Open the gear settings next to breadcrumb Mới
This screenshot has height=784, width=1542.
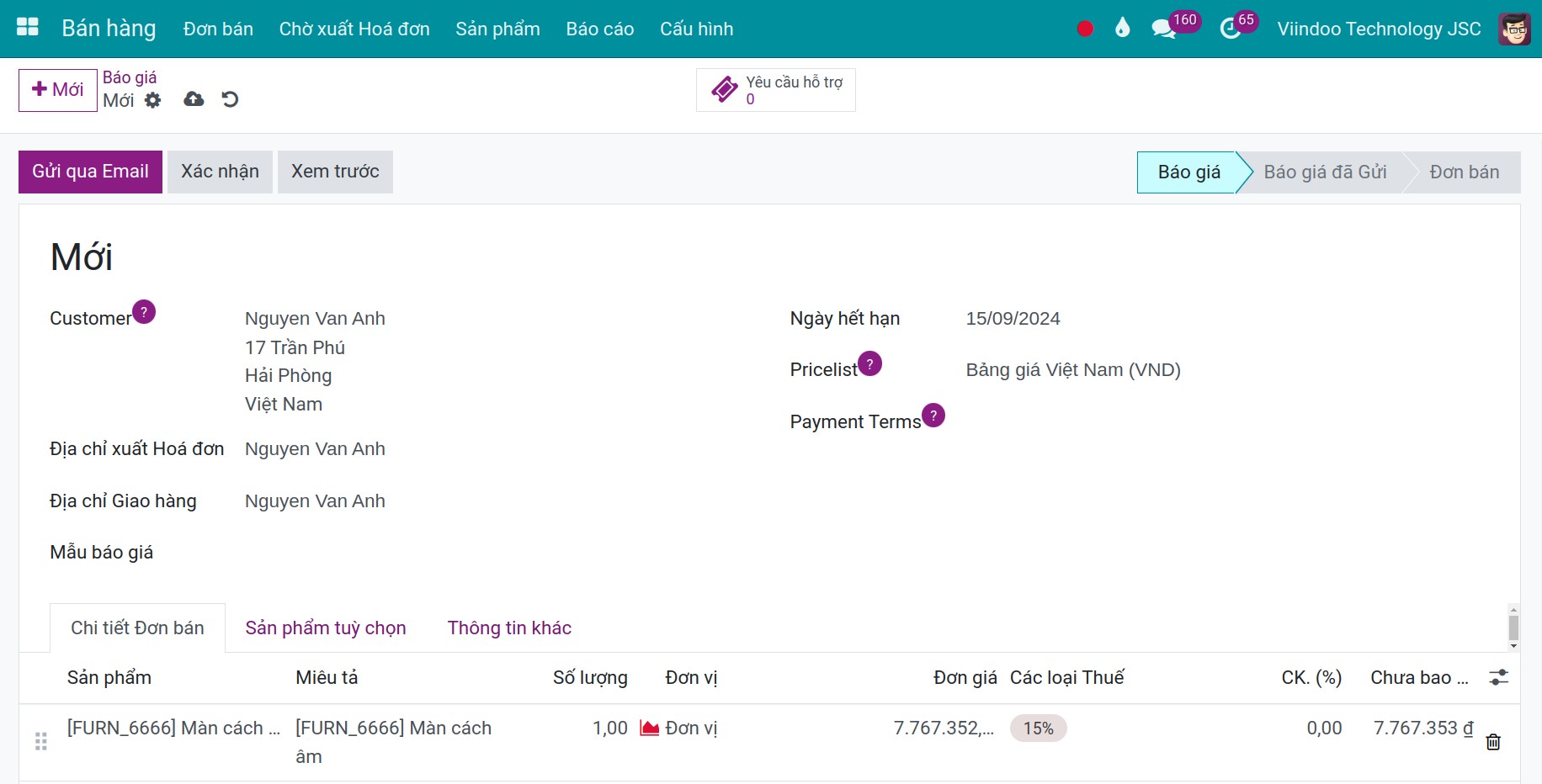(152, 100)
